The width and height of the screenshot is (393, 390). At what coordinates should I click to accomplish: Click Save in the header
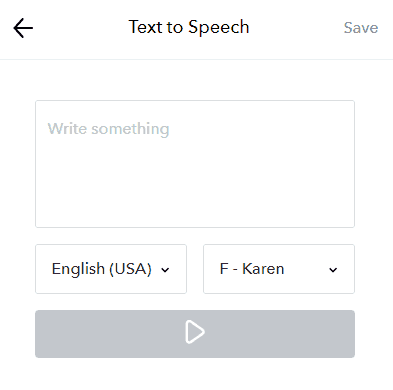pos(361,28)
